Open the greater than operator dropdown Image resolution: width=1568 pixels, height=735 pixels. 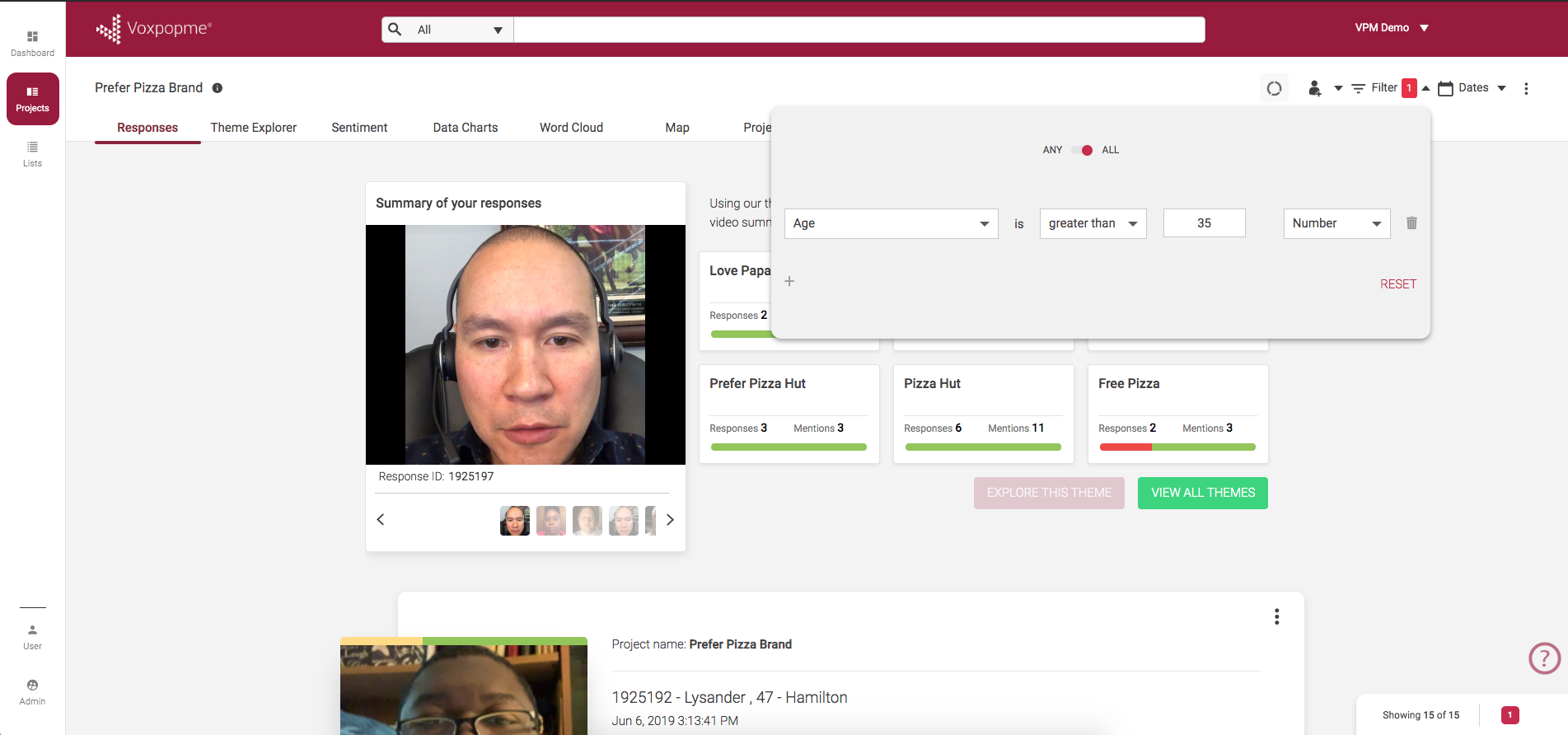click(1093, 223)
